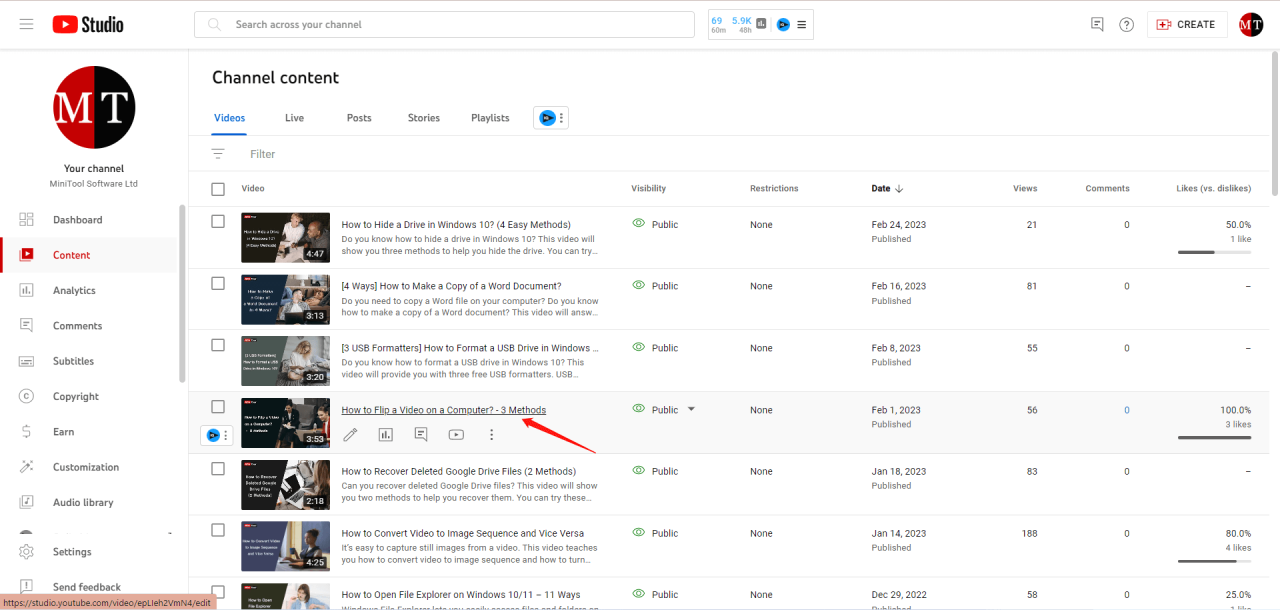Sort by the Date column header
The image size is (1280, 610).
click(x=881, y=188)
